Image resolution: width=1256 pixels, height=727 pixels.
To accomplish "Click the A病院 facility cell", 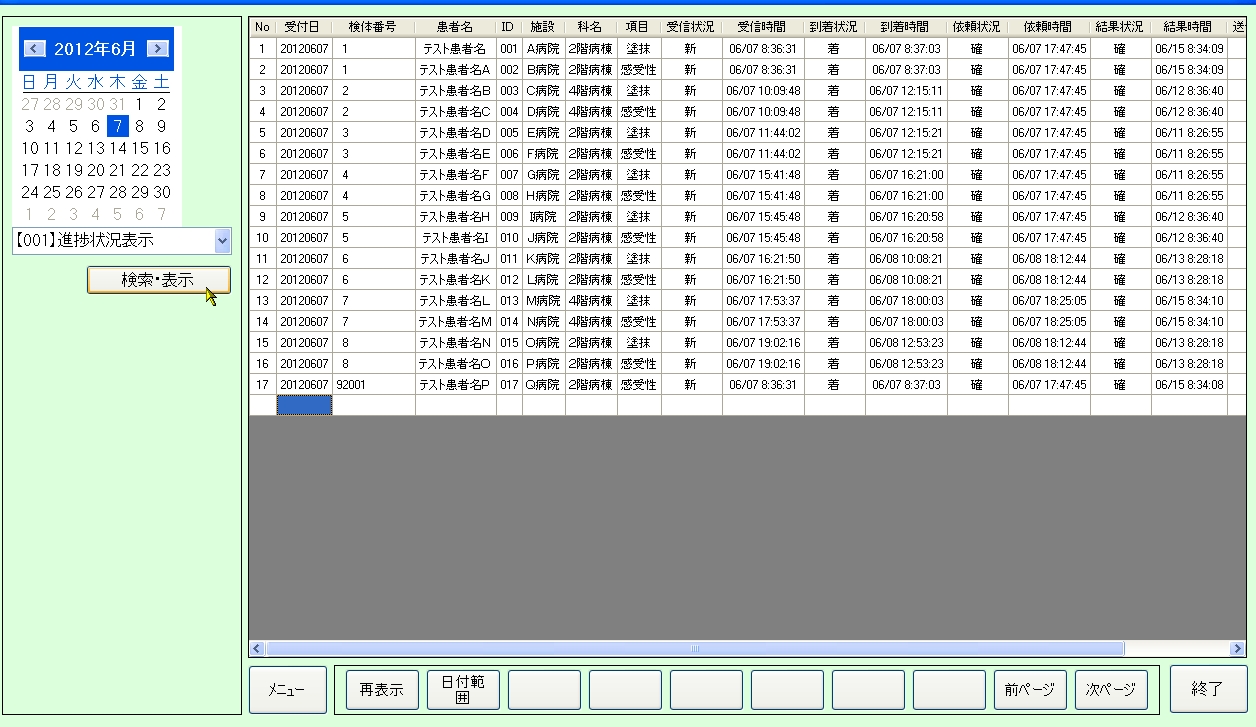I will (x=543, y=48).
